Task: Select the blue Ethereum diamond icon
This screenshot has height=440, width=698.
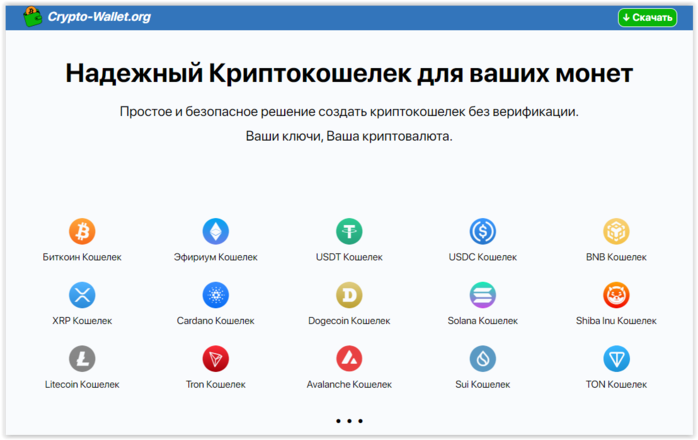Action: (215, 232)
